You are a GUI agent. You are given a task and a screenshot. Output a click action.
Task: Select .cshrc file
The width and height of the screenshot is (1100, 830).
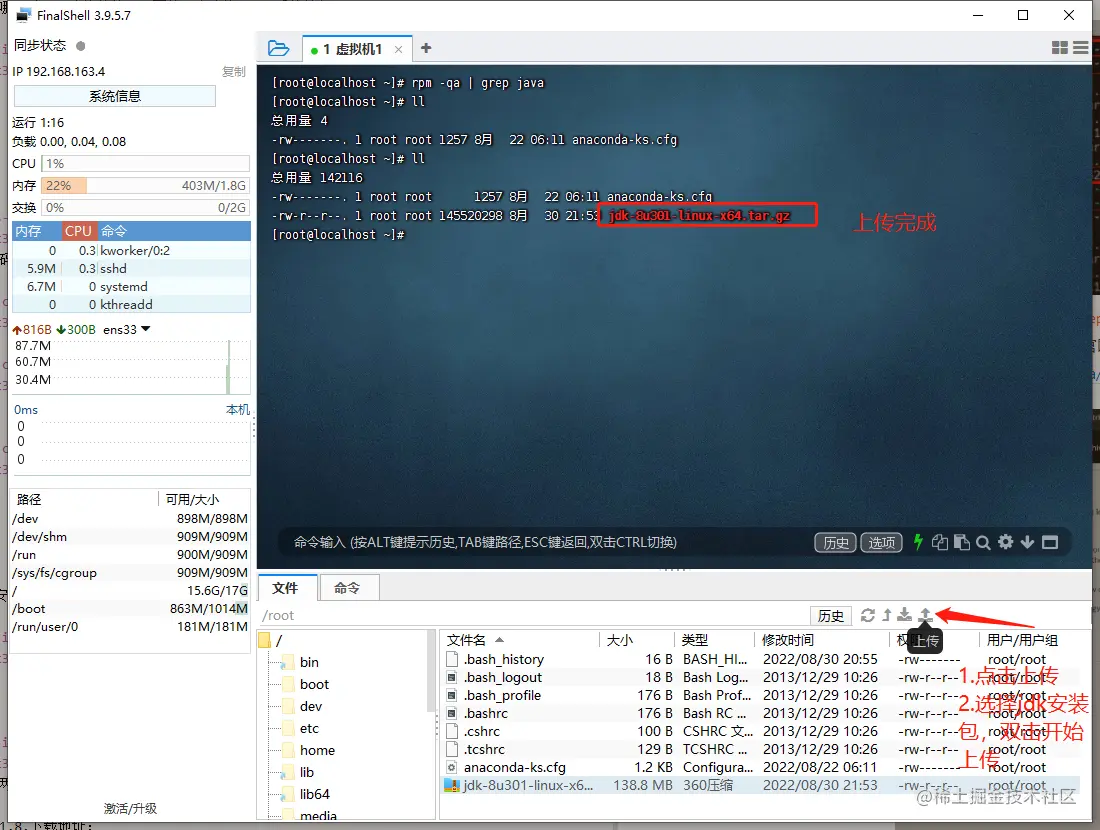(482, 732)
